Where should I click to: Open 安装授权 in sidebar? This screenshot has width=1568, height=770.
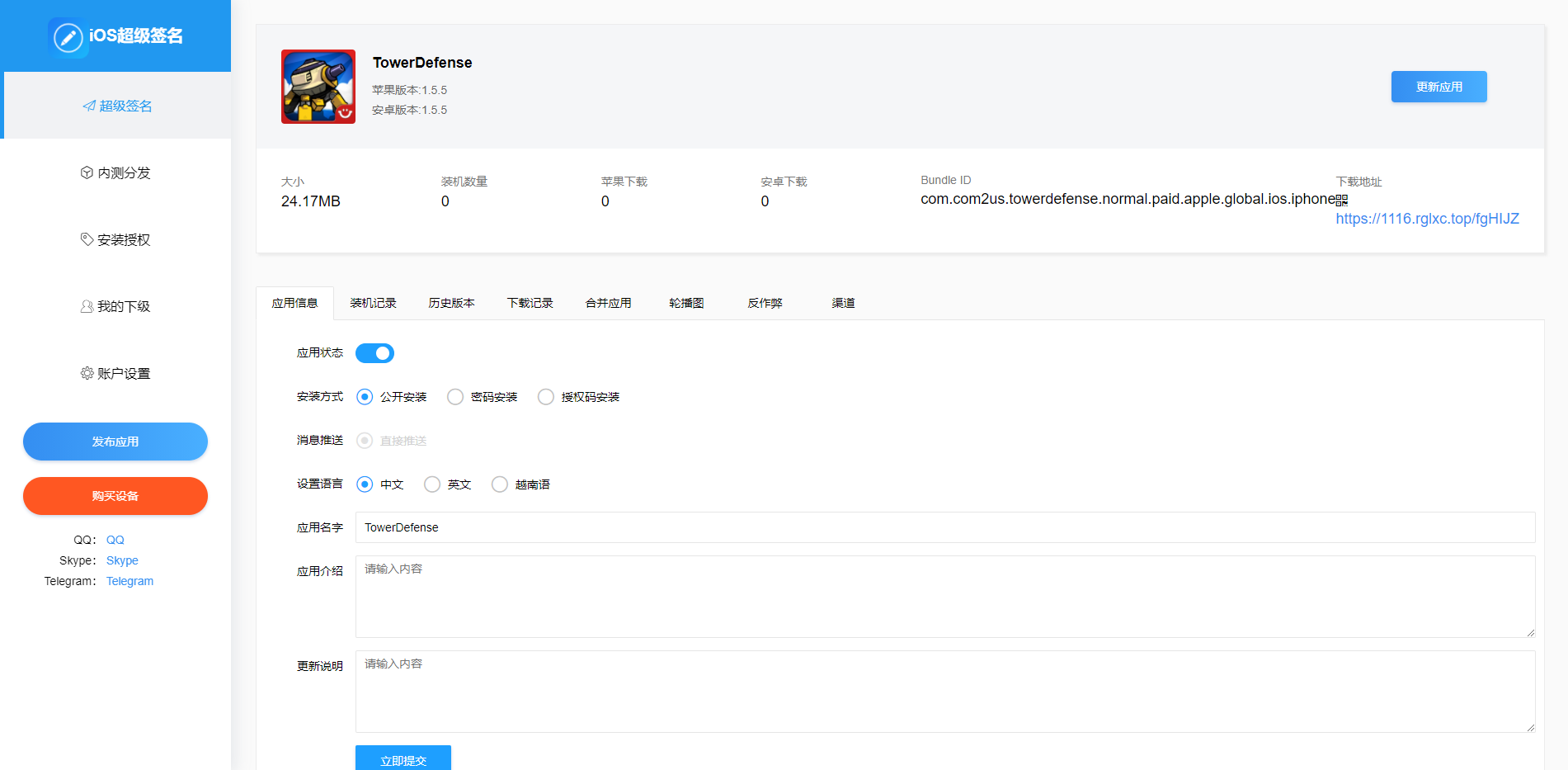115,239
